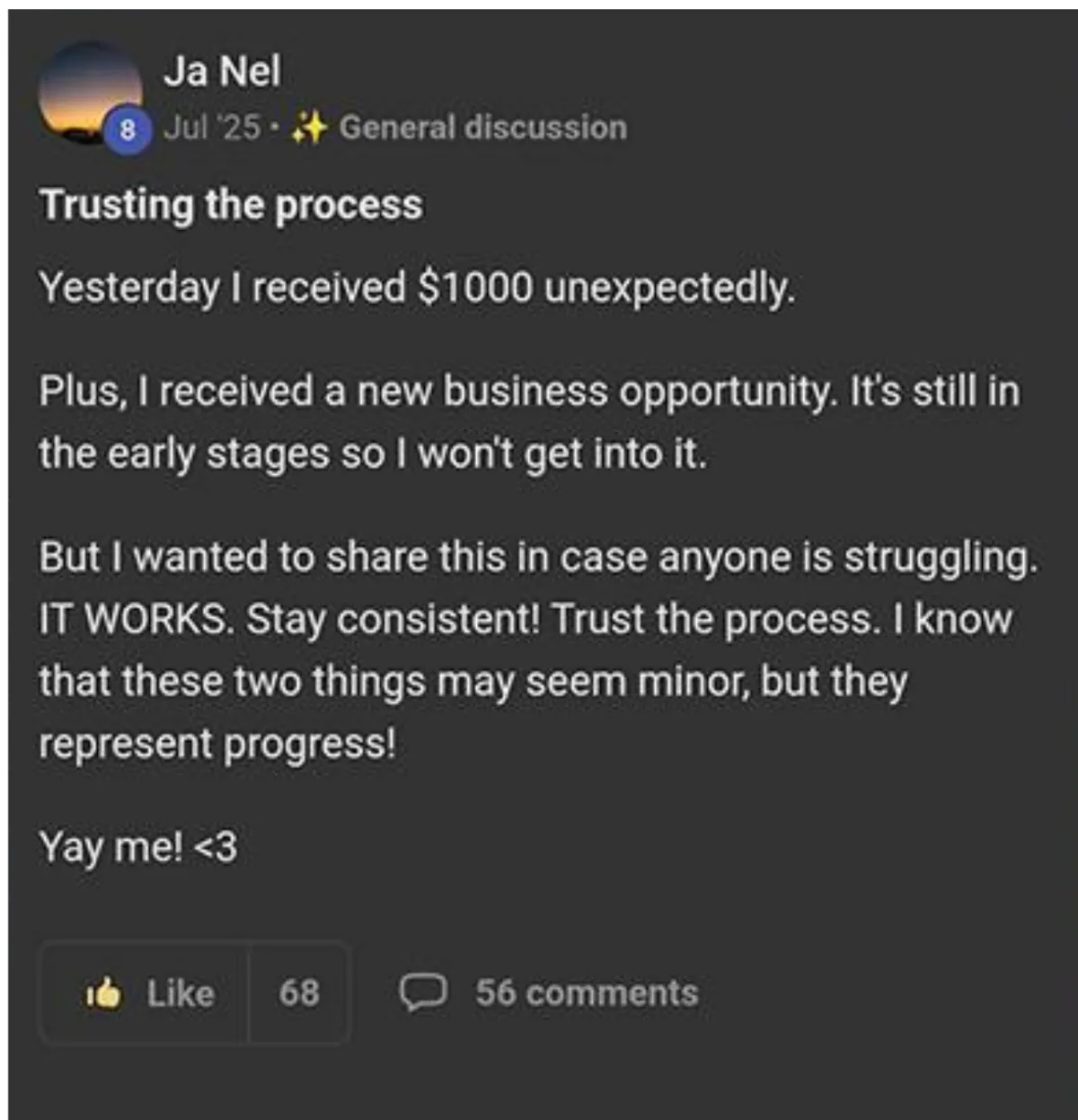Click the 'IT WORKS. Stay consistent!' text

287,619
